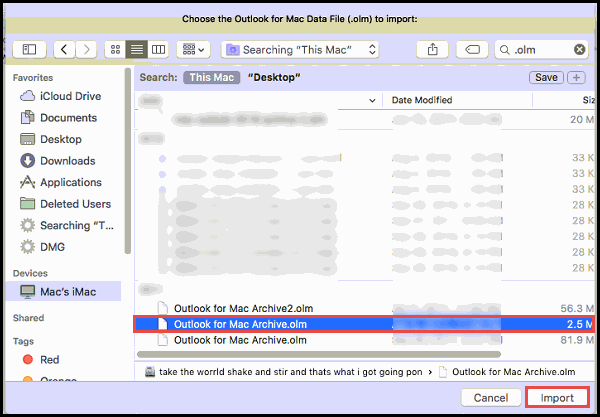Click the sidebar vertical scrollbar
This screenshot has height=417, width=600.
pos(128,161)
